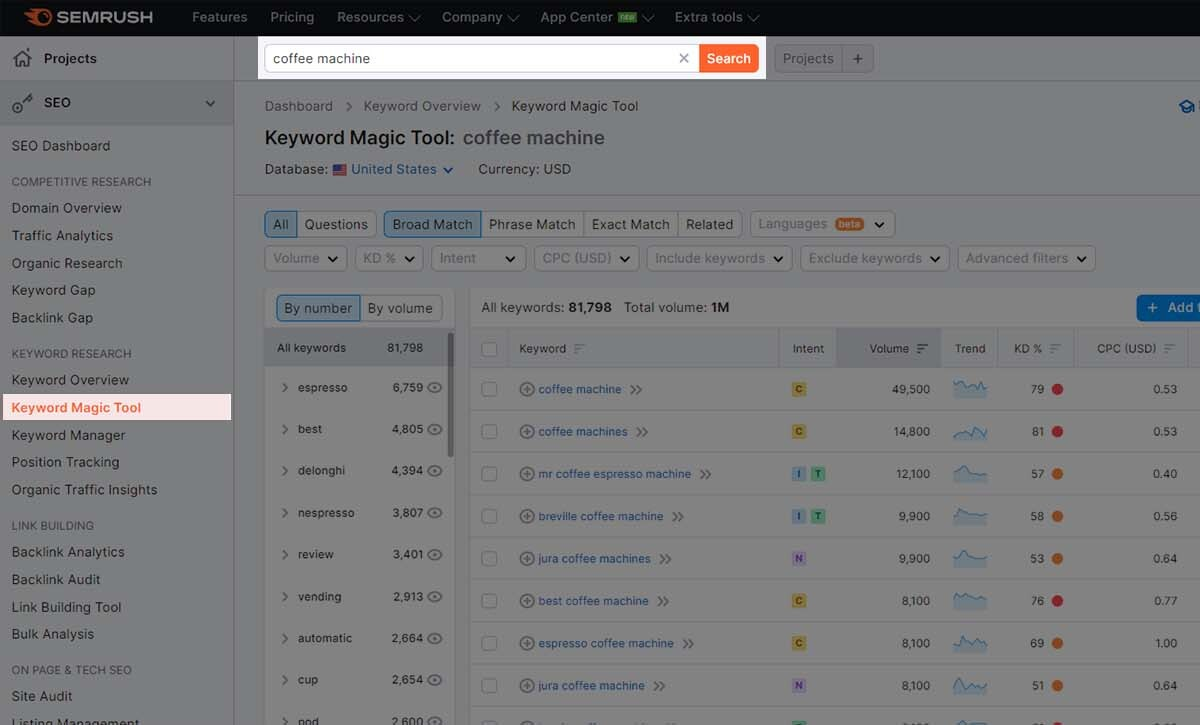Click the sort icon in the Keyword column header
The width and height of the screenshot is (1200, 725).
tap(579, 349)
